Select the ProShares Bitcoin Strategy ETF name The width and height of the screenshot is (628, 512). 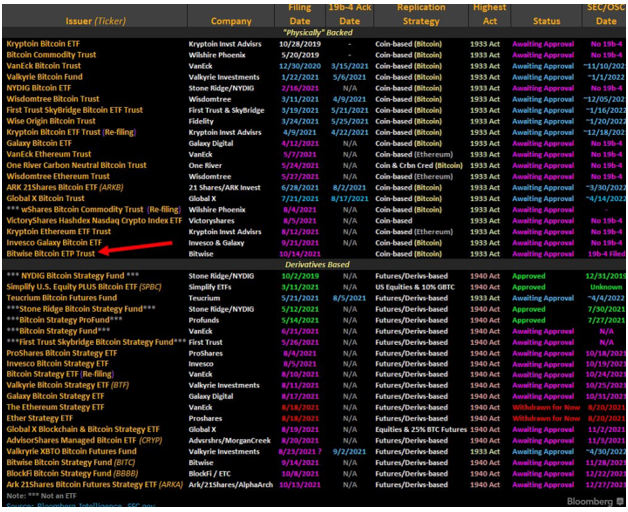point(62,353)
